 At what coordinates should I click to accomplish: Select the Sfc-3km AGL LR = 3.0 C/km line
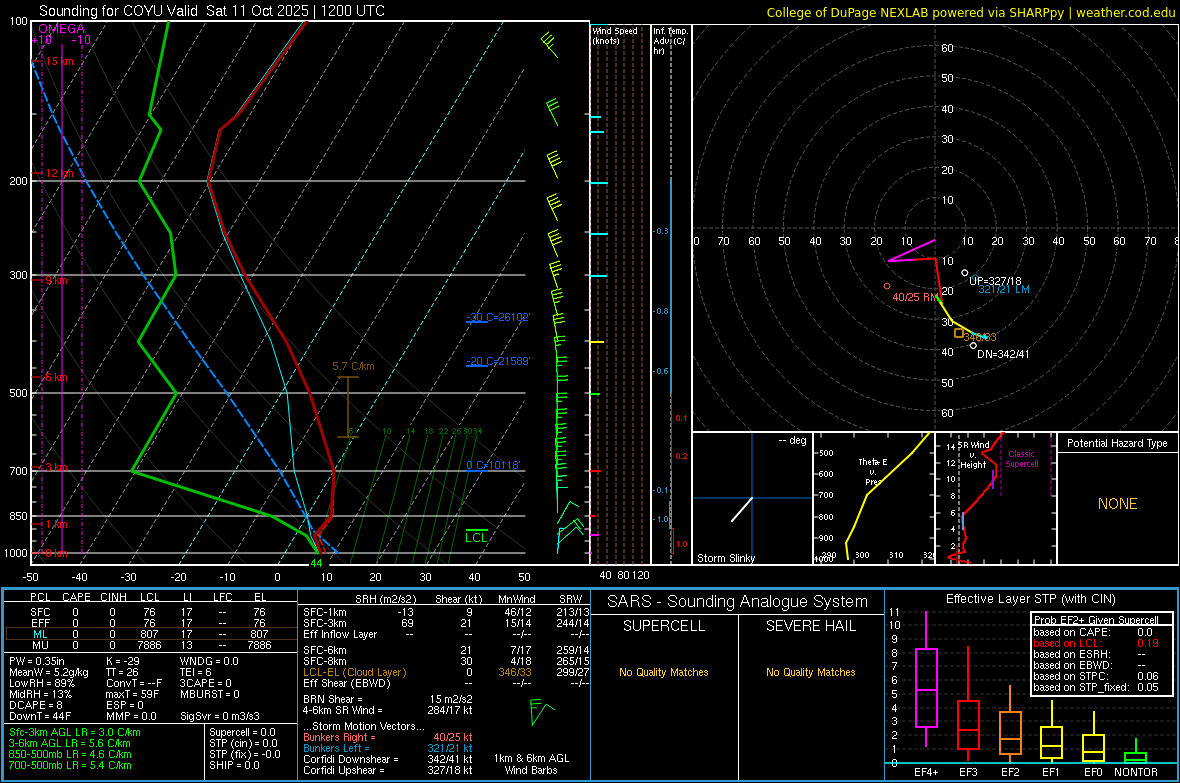[75, 733]
